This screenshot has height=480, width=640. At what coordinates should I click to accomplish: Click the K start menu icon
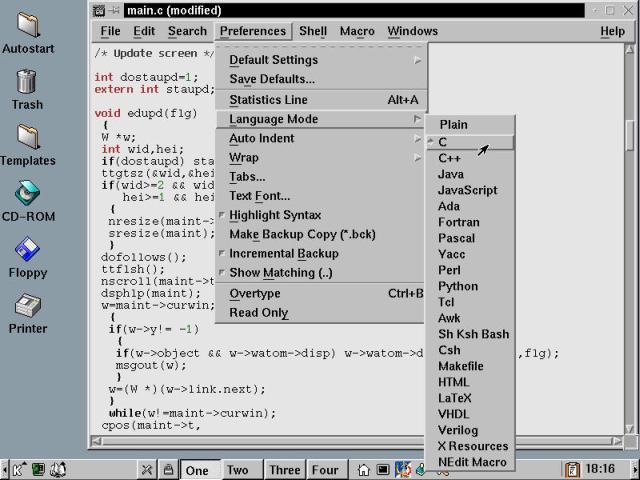[17, 469]
